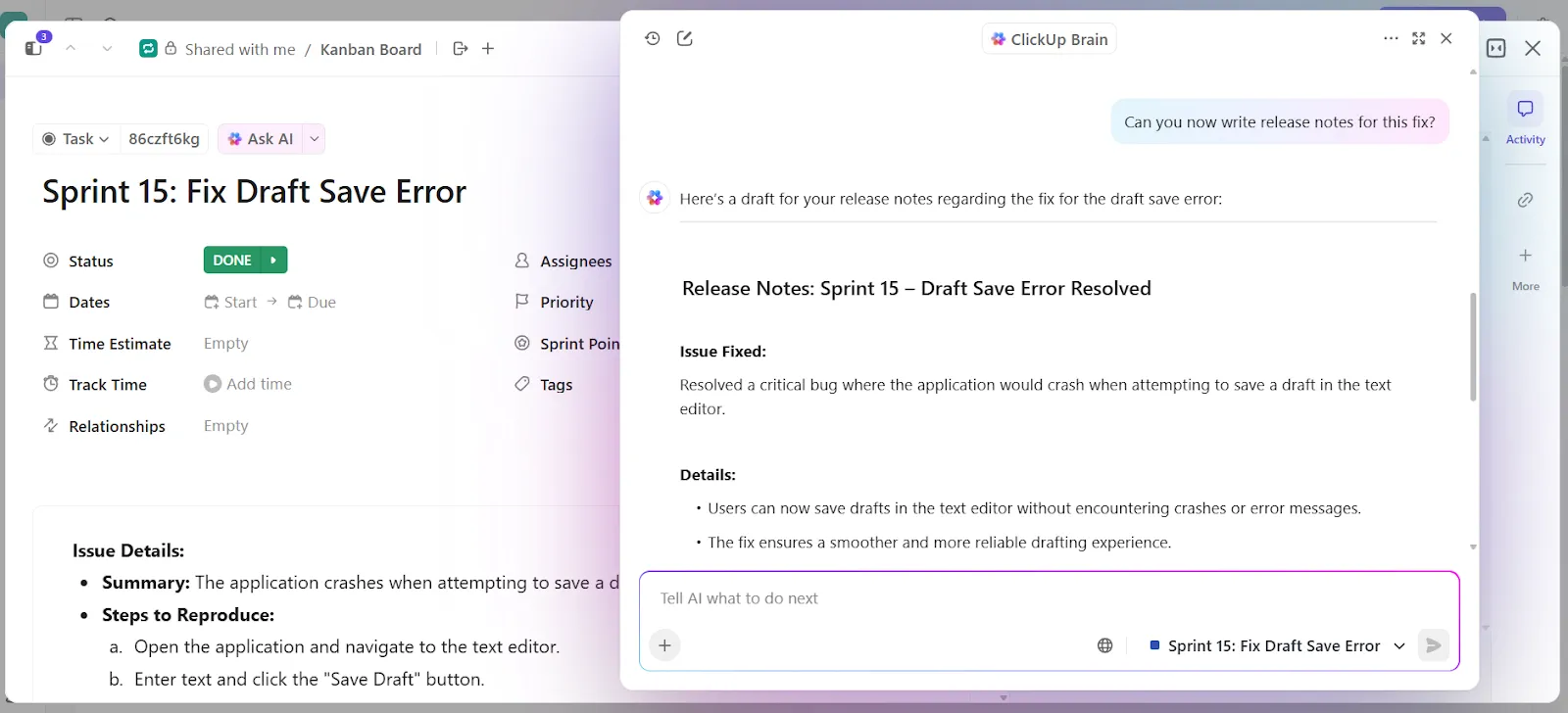Toggle the sidebar layout panel icon
This screenshot has width=1568, height=713.
click(x=1495, y=48)
